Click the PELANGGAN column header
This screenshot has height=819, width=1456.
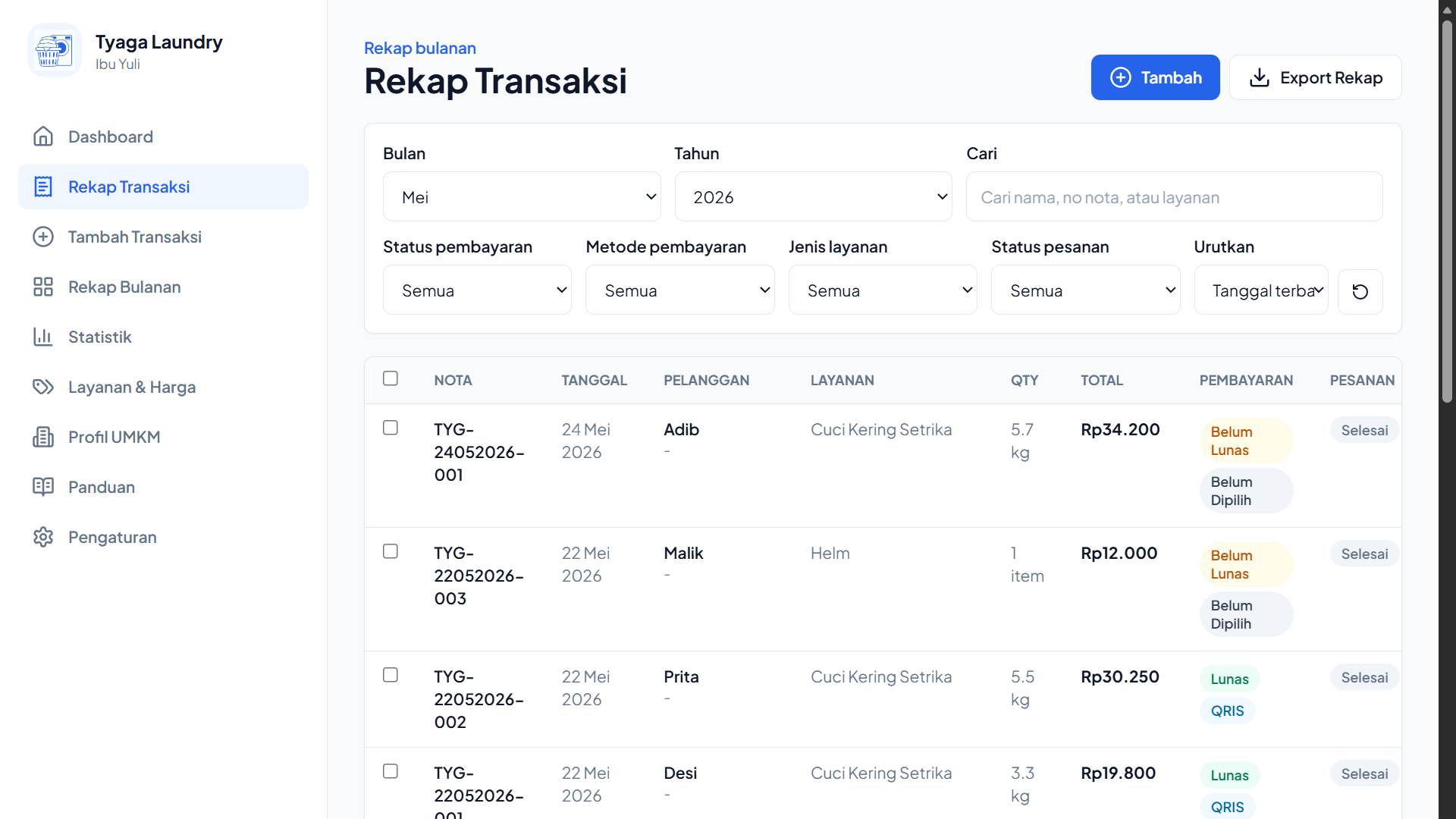point(706,380)
